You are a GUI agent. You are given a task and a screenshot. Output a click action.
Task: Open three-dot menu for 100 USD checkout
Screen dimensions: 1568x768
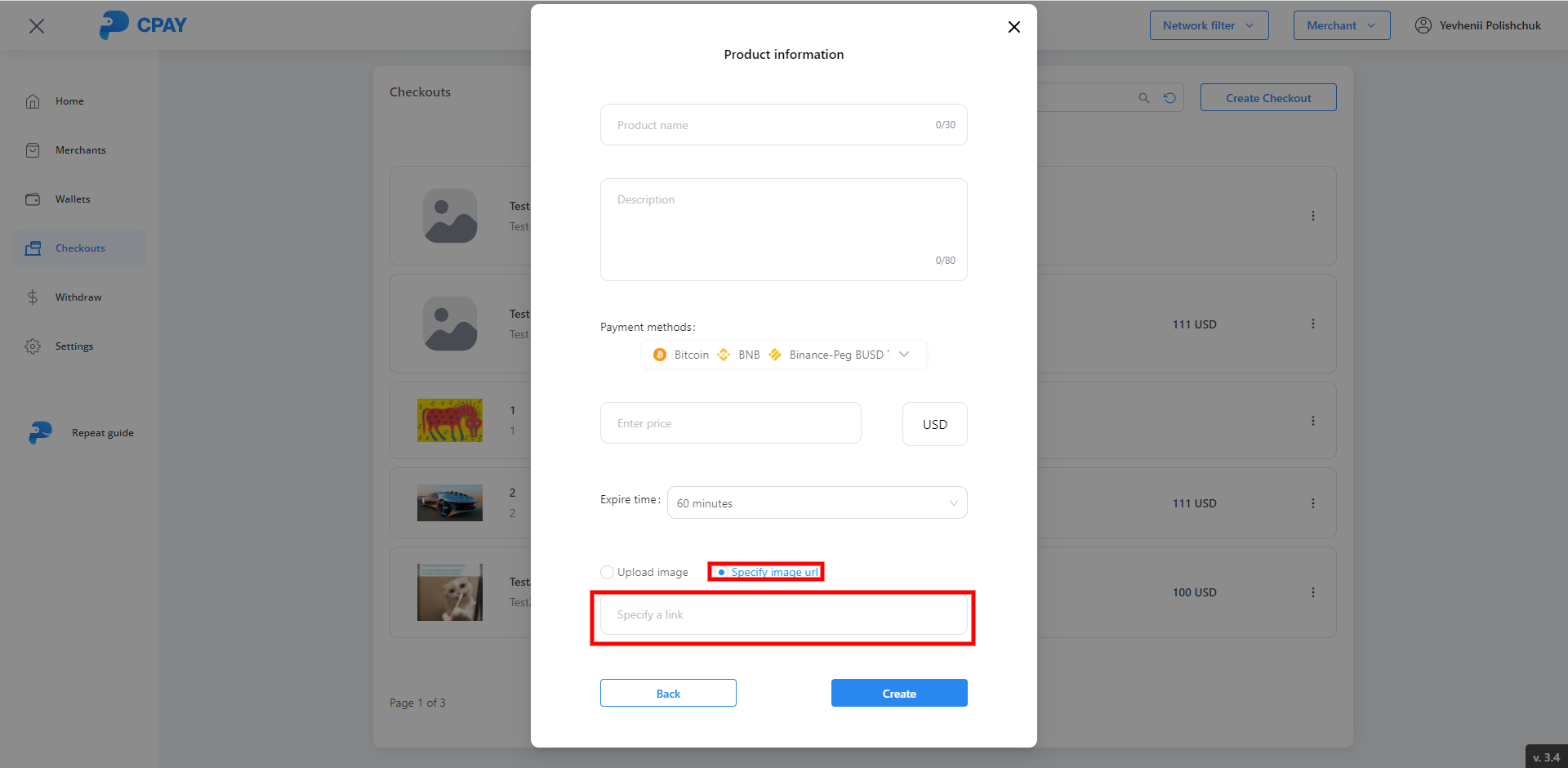(x=1312, y=592)
